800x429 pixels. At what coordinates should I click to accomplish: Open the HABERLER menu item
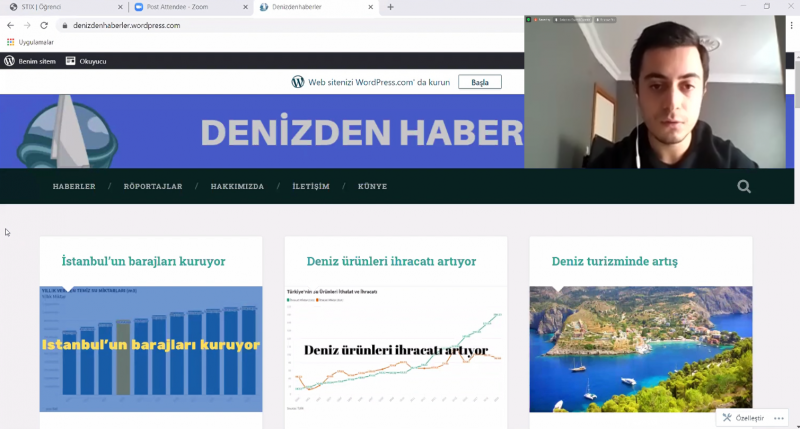click(x=74, y=186)
